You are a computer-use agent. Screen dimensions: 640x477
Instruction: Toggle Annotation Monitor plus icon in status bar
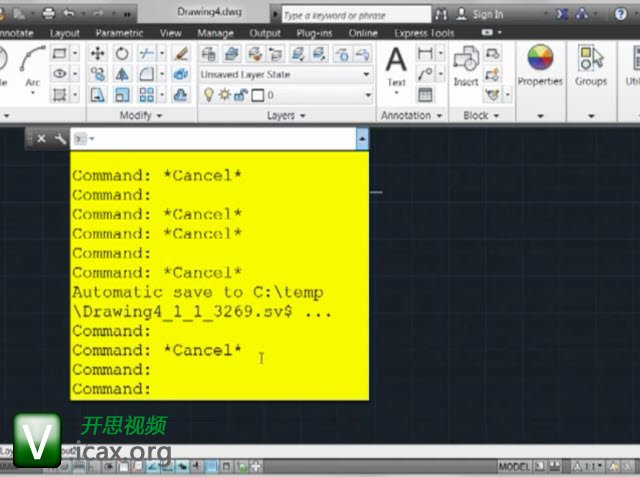point(256,466)
